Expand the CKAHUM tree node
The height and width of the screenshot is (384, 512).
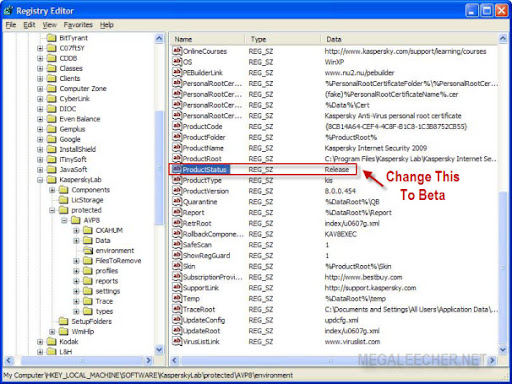[x=76, y=230]
